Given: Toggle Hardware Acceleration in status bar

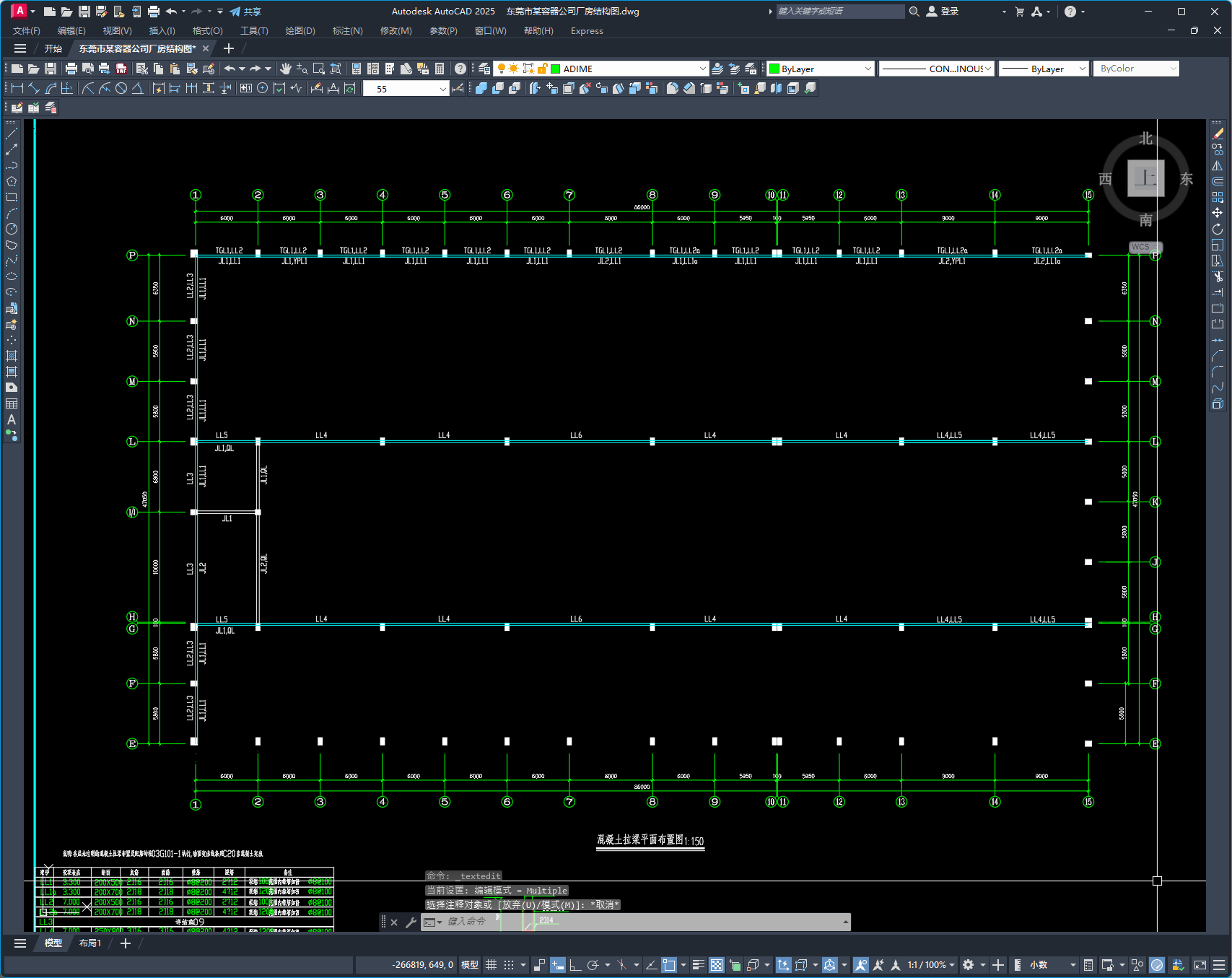Looking at the screenshot, I should point(1157,965).
